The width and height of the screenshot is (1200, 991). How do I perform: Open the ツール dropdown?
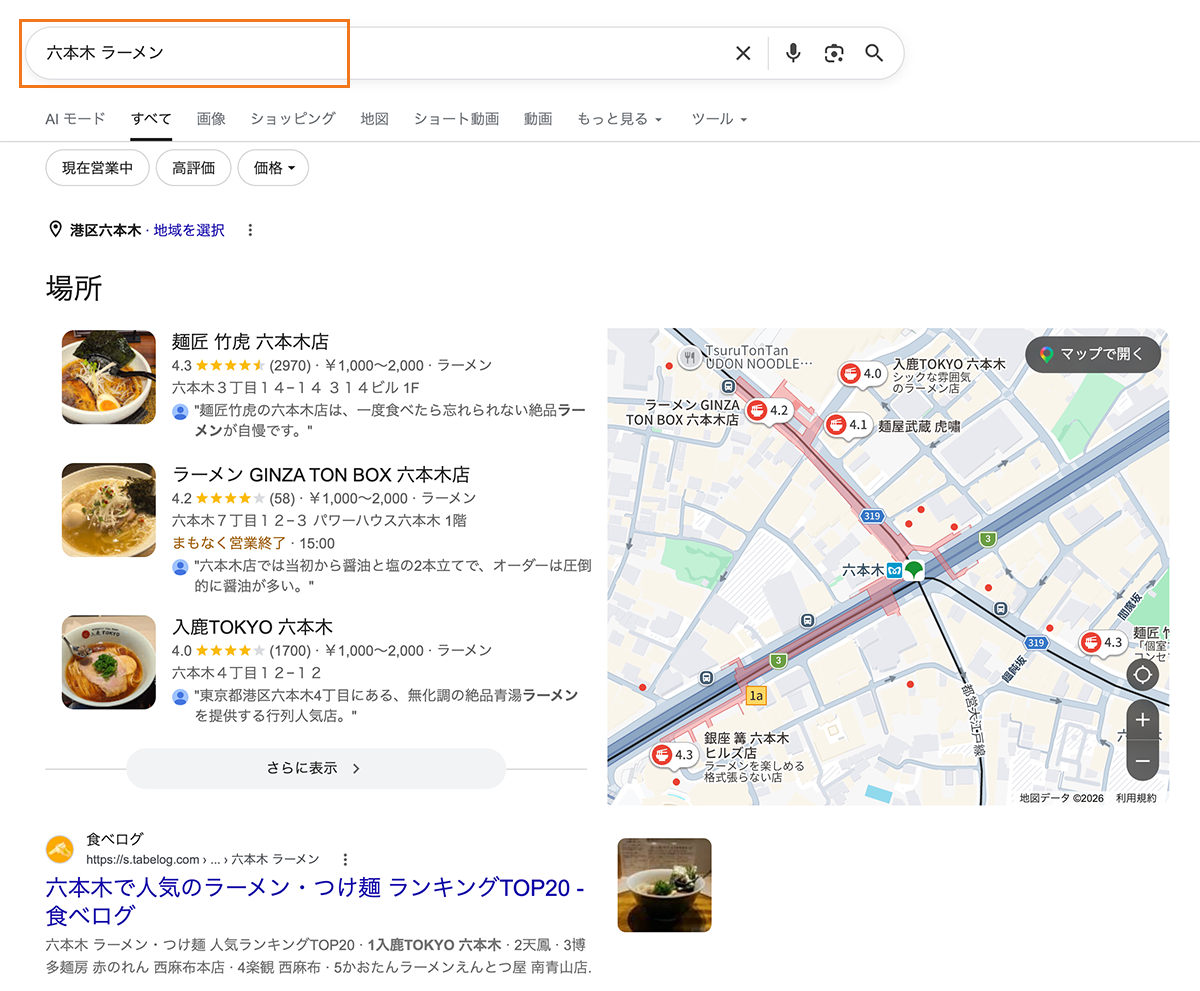pyautogui.click(x=719, y=119)
